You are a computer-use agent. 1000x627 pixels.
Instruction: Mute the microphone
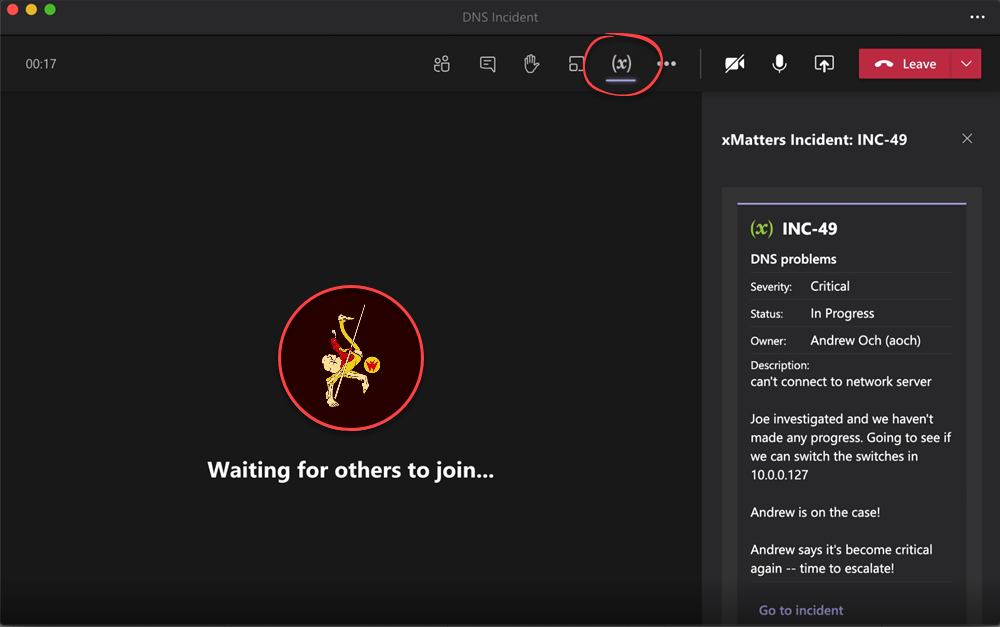click(779, 64)
